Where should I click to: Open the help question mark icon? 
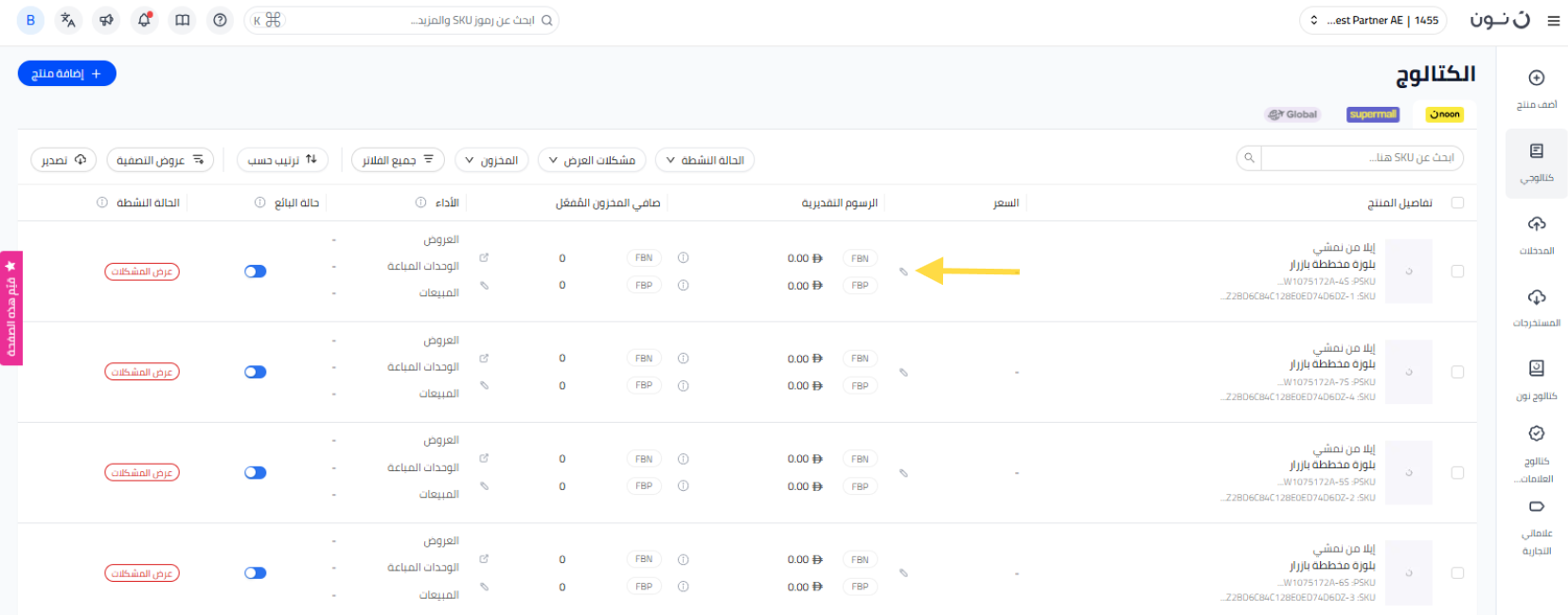(x=220, y=20)
